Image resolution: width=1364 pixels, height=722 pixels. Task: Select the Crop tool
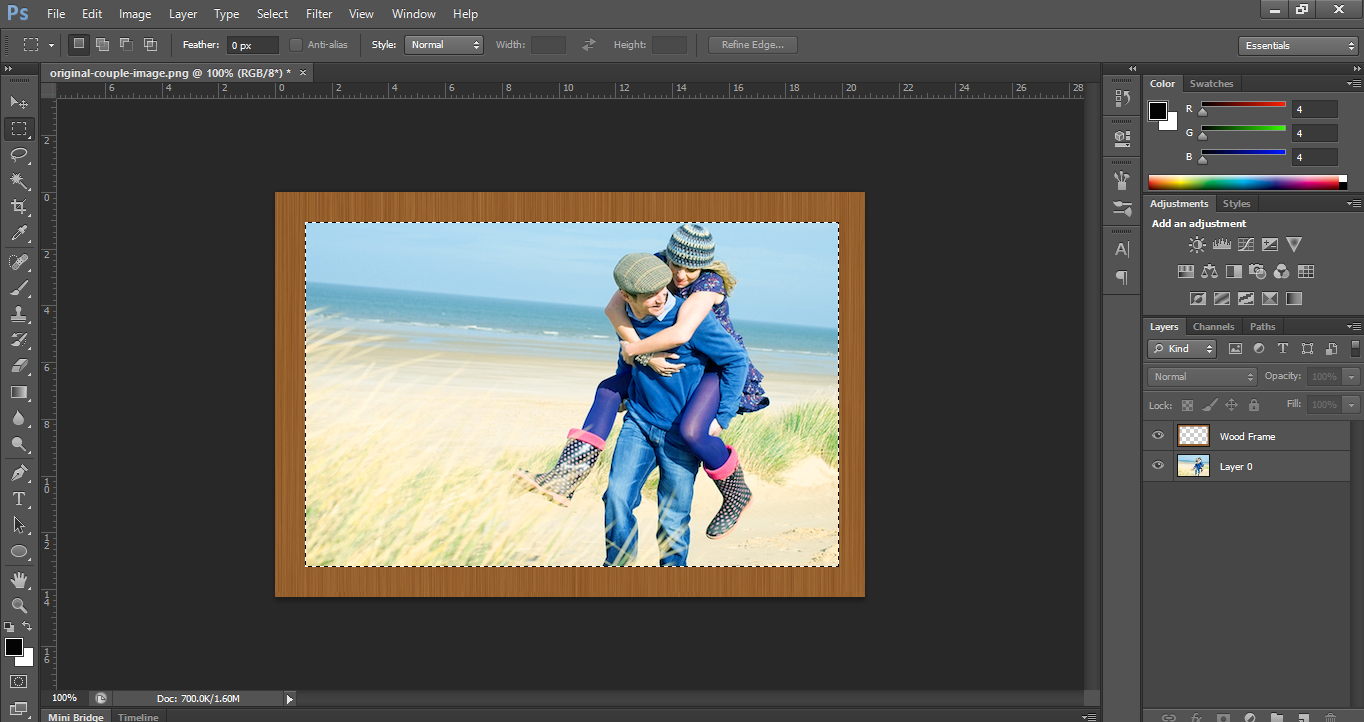click(x=19, y=207)
